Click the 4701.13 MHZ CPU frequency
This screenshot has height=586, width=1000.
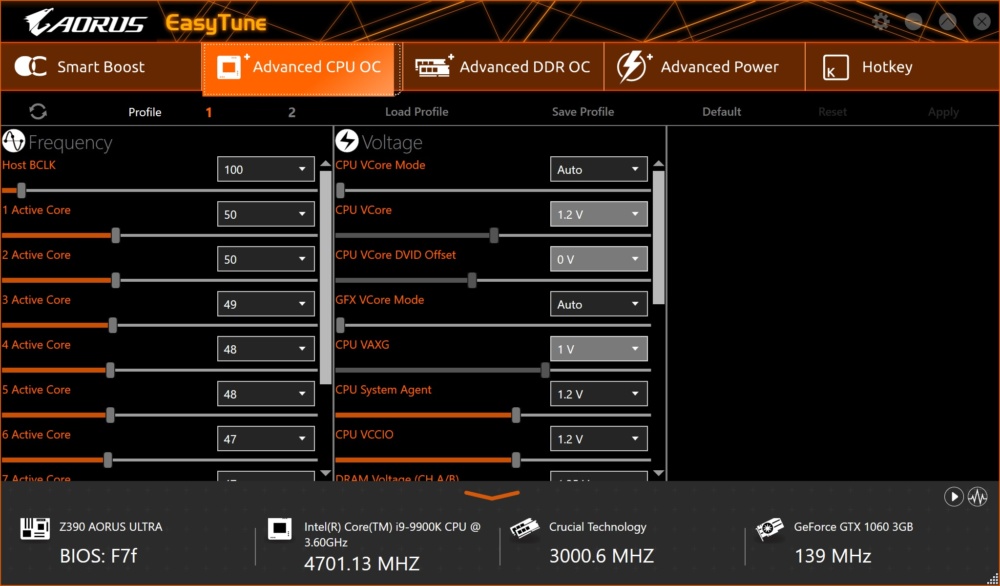pos(362,564)
